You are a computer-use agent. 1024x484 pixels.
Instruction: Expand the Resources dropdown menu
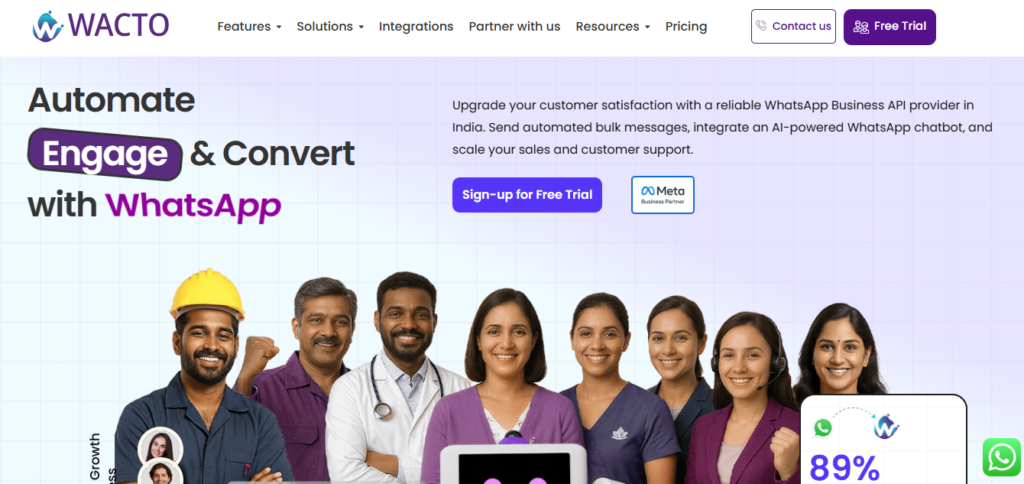[x=613, y=27]
